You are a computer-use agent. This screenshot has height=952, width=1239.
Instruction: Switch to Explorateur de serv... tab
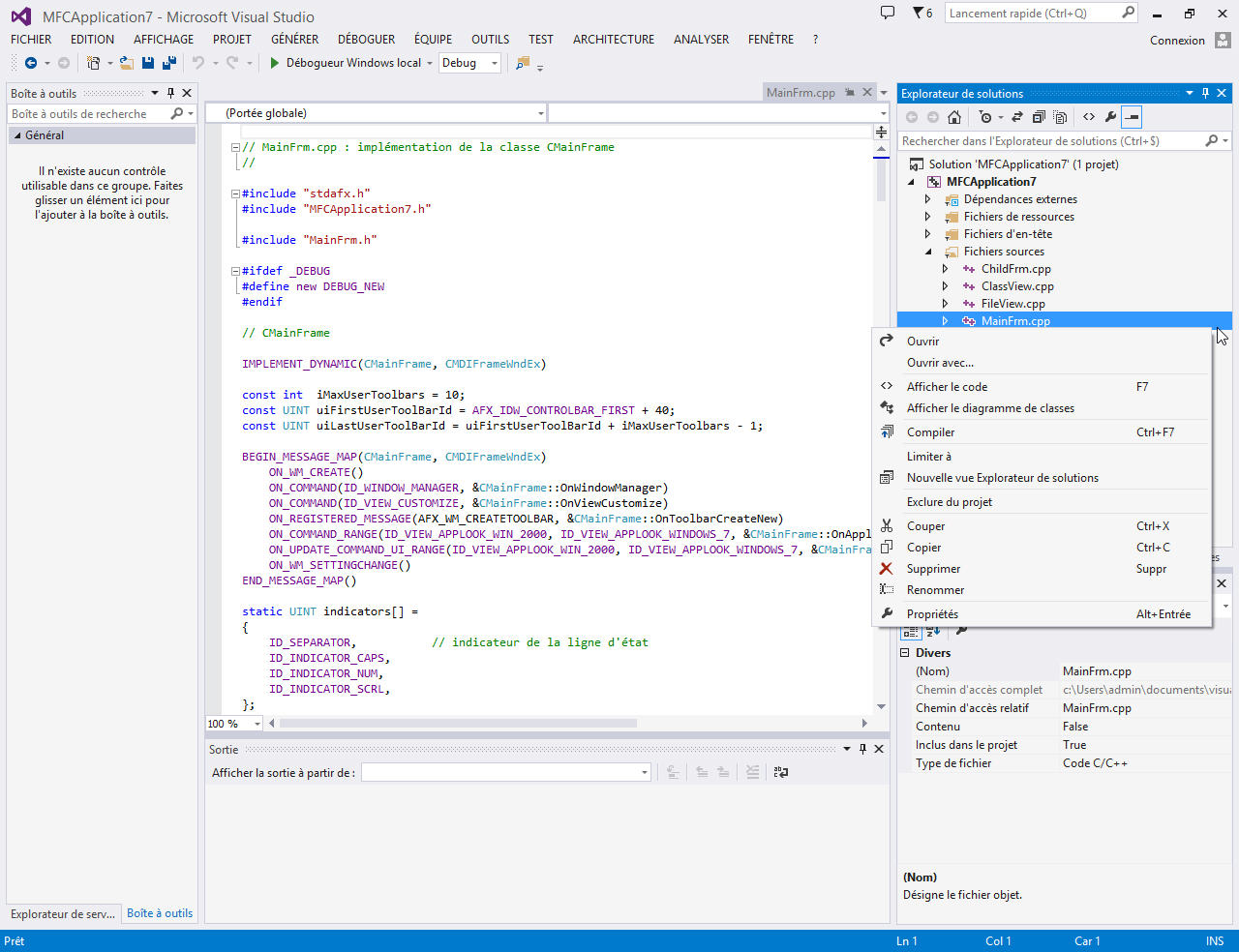point(63,914)
